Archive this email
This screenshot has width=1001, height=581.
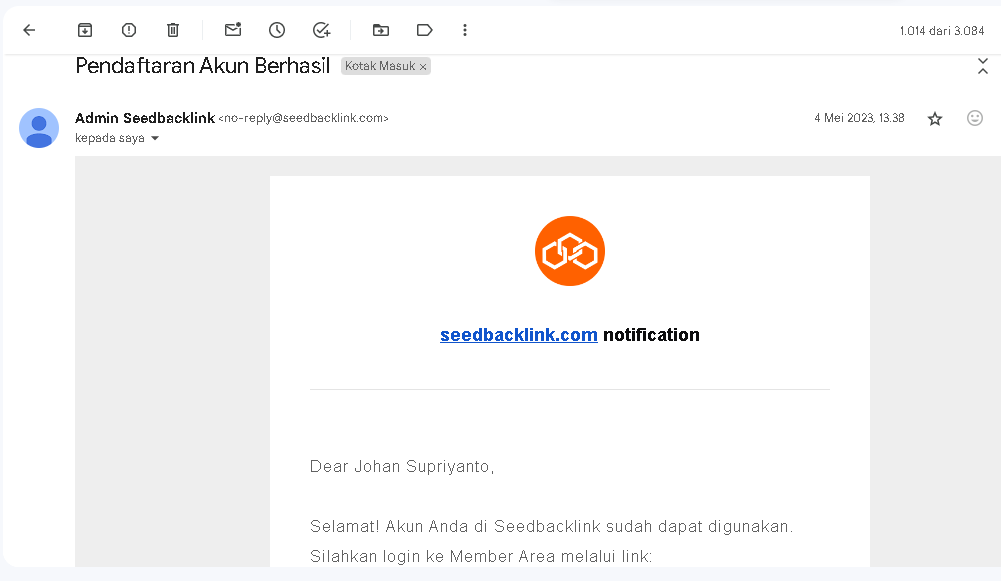[x=85, y=30]
